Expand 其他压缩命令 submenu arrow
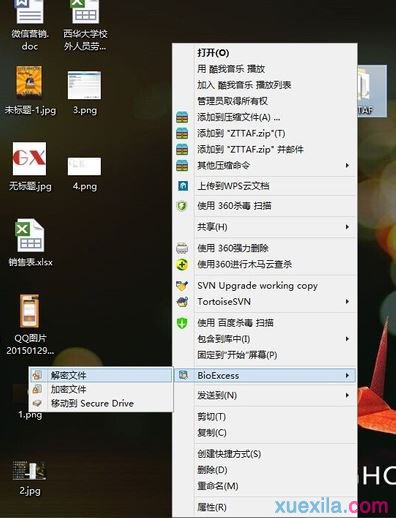 [347, 165]
